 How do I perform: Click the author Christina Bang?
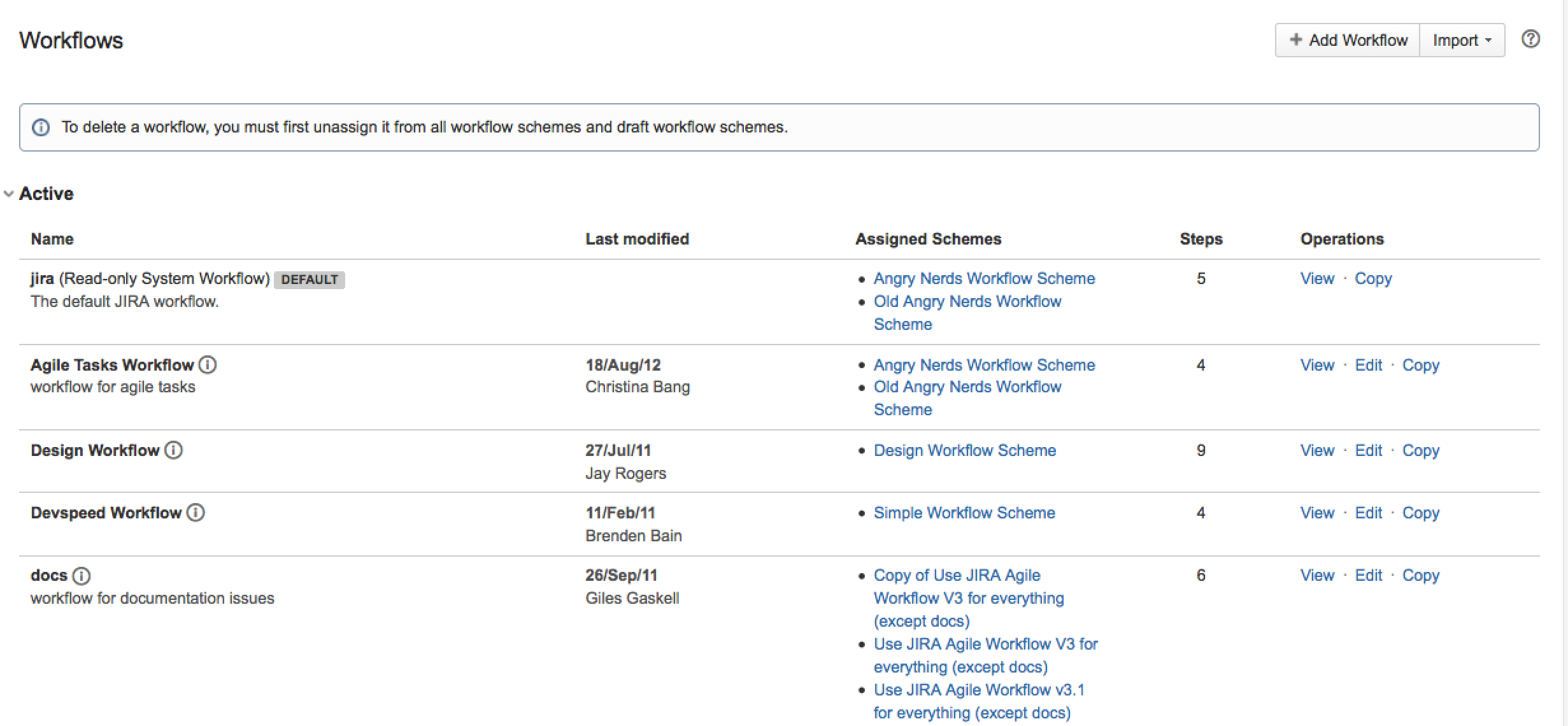[638, 387]
